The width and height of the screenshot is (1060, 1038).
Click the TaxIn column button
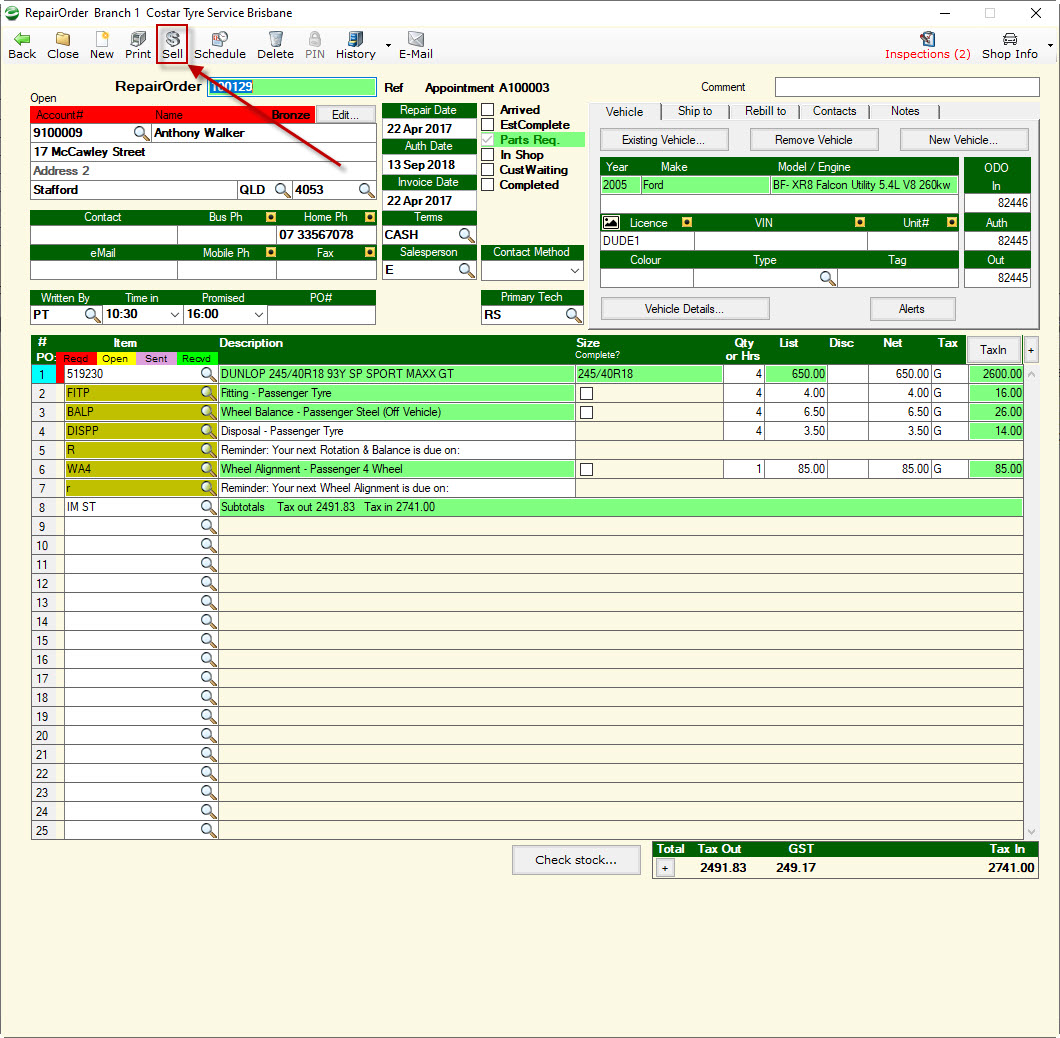click(993, 350)
